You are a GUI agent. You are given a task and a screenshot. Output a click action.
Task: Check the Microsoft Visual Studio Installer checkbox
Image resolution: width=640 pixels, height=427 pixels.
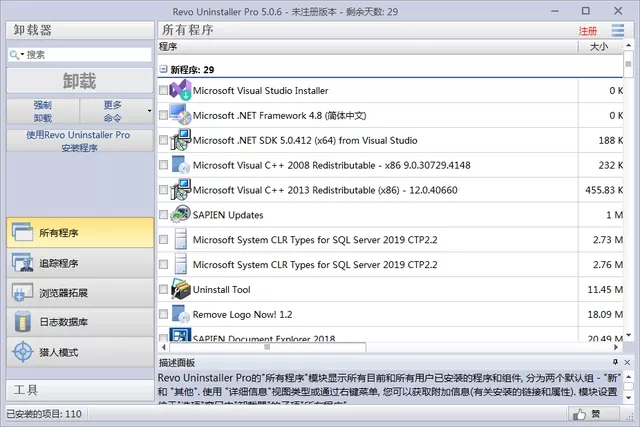[163, 90]
